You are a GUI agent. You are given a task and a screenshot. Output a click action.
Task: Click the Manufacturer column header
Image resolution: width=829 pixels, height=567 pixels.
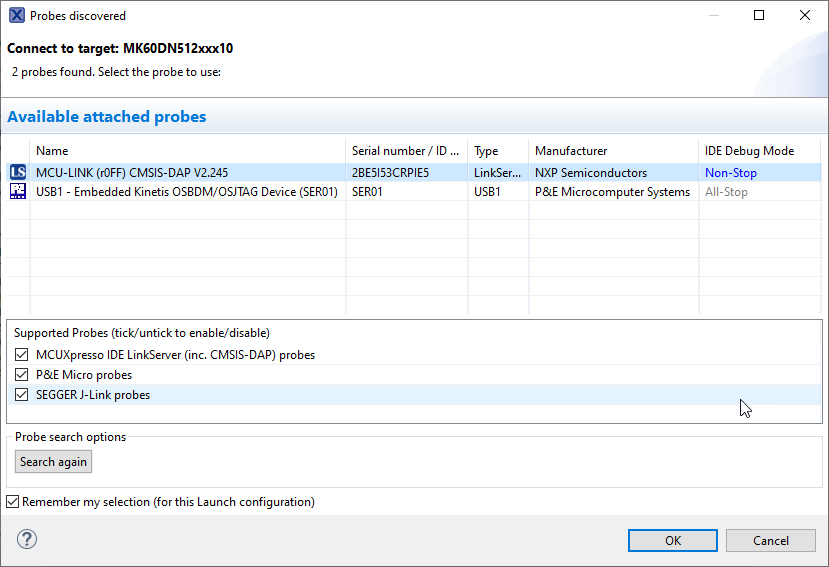click(612, 151)
